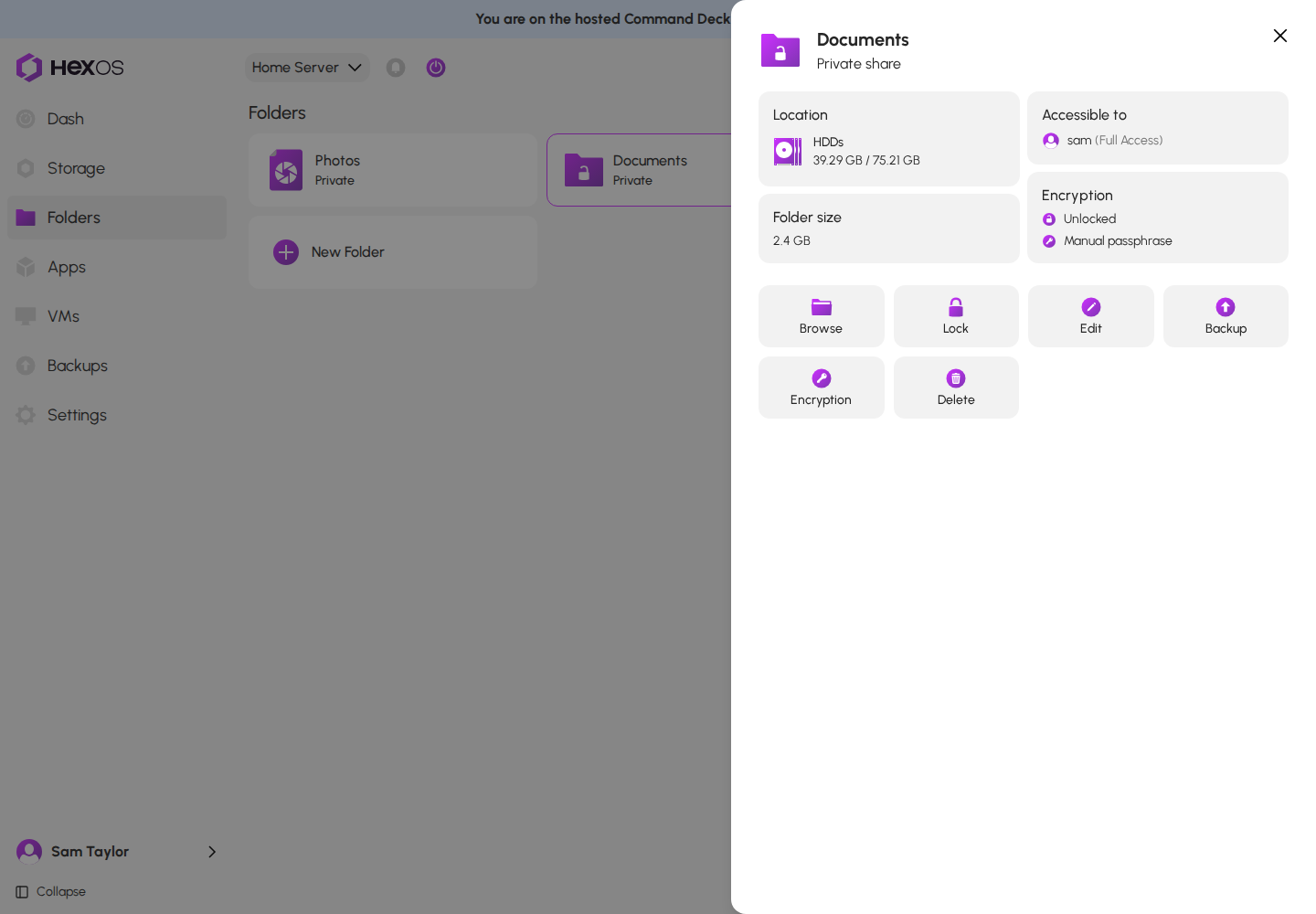The image size is (1316, 914).
Task: Click the Unlocked status icon
Action: (x=1049, y=219)
